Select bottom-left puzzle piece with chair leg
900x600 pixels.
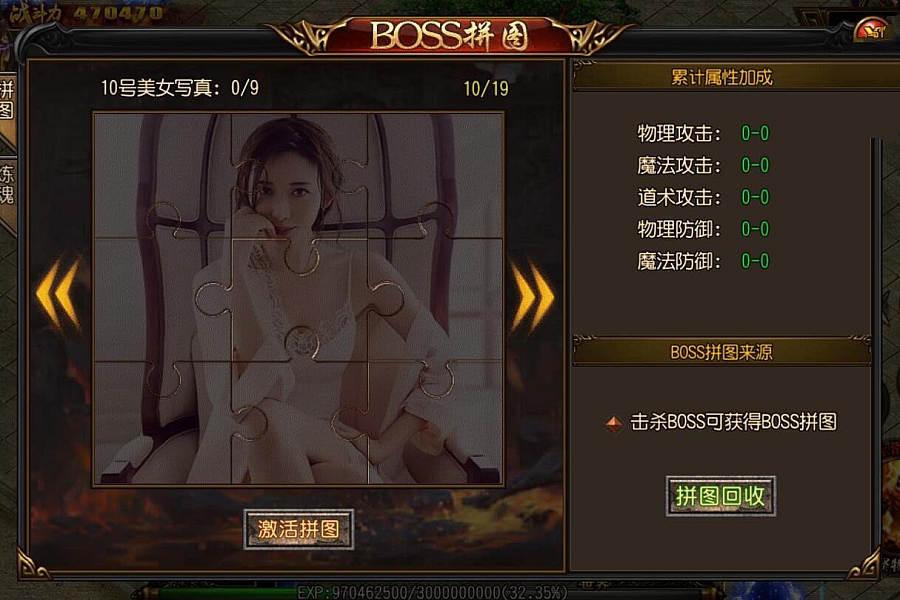tap(162, 423)
